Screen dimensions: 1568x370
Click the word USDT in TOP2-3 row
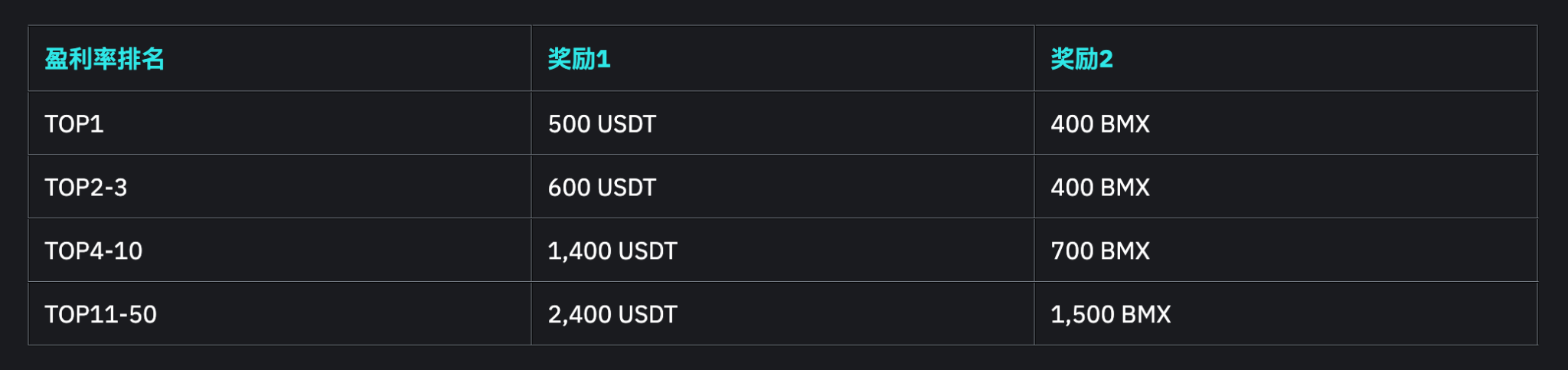coord(626,188)
